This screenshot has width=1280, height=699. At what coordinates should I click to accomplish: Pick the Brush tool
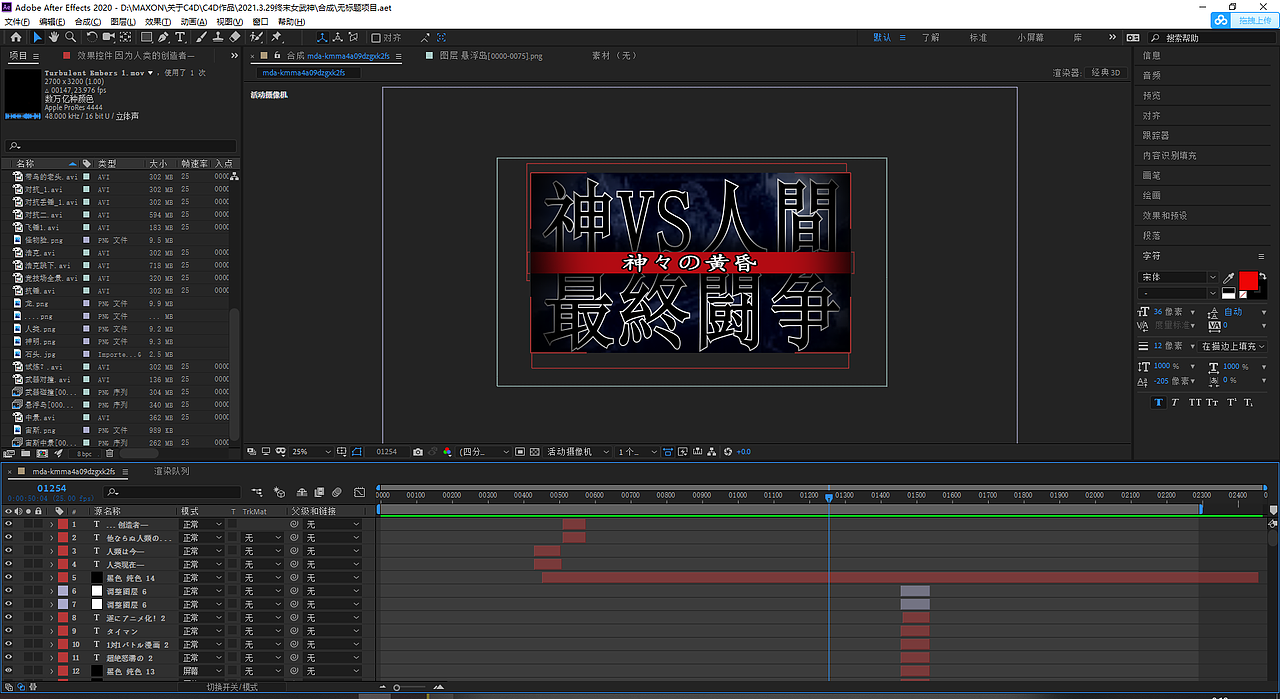click(x=201, y=37)
